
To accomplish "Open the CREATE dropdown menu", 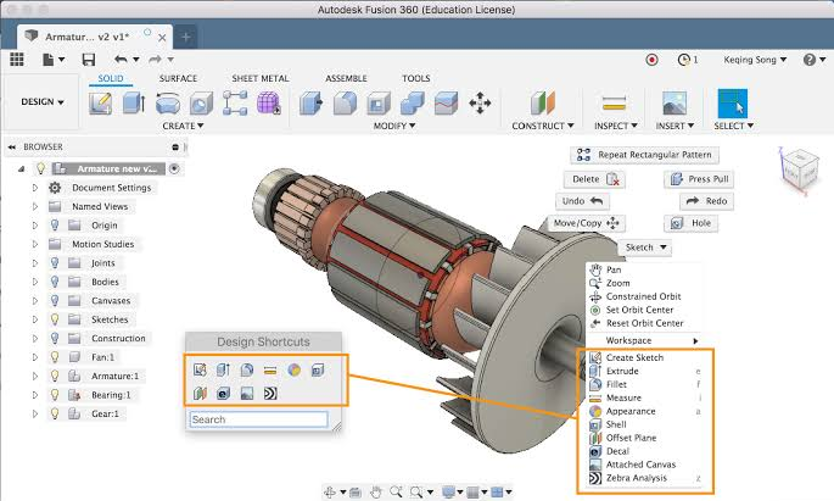I will point(182,126).
